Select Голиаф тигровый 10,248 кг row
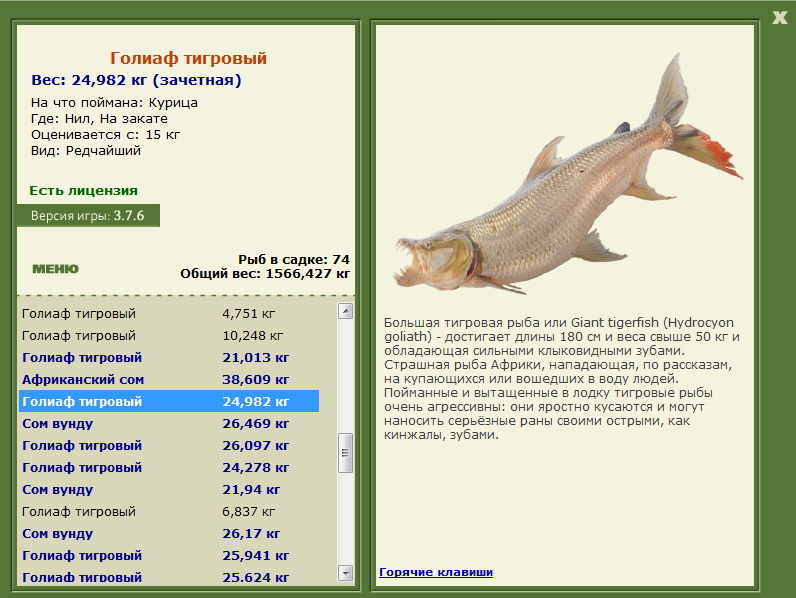This screenshot has height=598, width=796. coord(169,336)
